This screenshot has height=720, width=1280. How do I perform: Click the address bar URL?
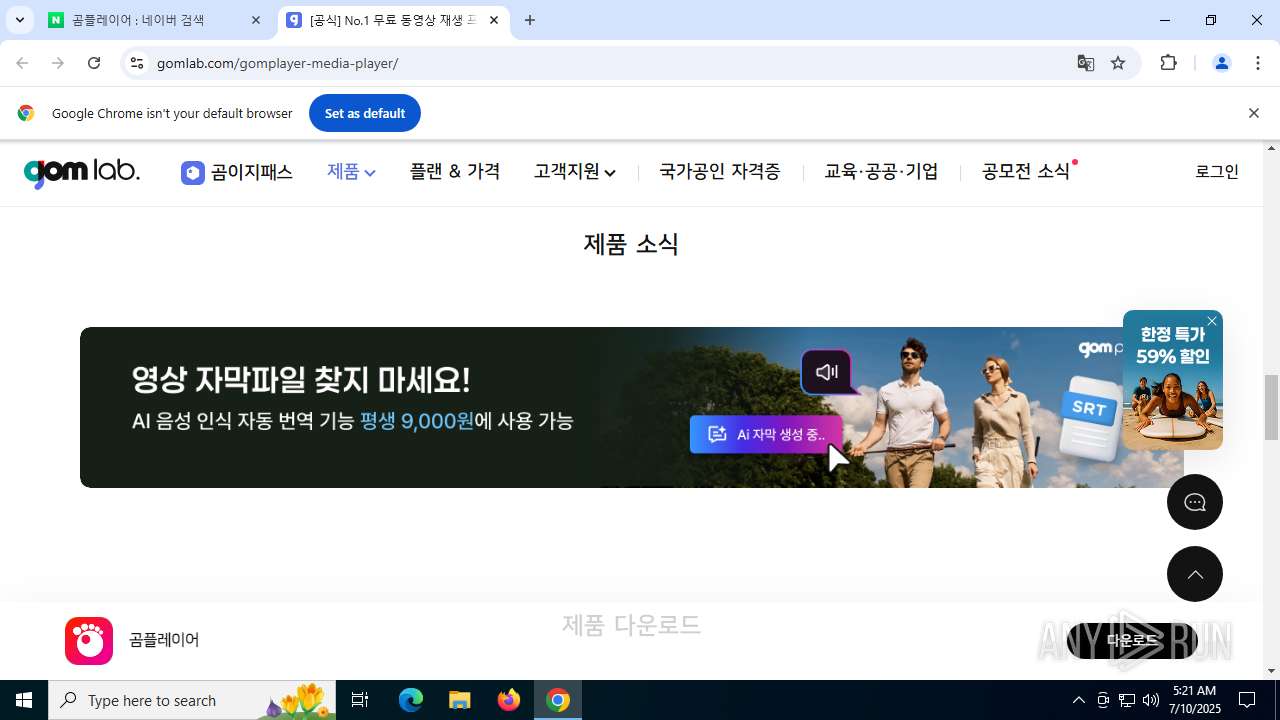point(278,63)
